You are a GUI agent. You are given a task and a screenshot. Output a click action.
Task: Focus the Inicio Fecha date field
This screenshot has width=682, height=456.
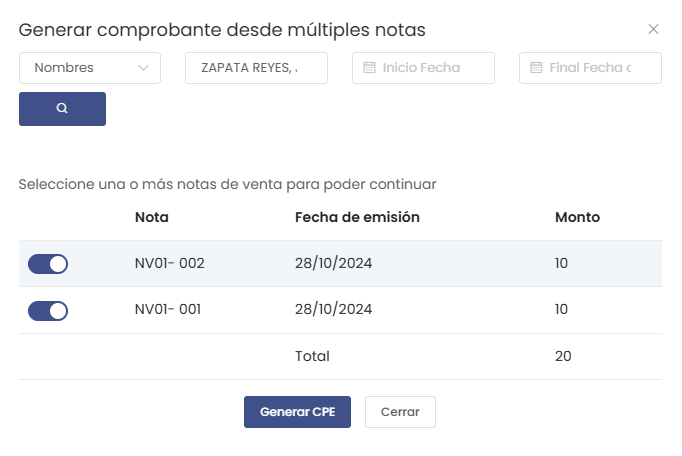[428, 68]
